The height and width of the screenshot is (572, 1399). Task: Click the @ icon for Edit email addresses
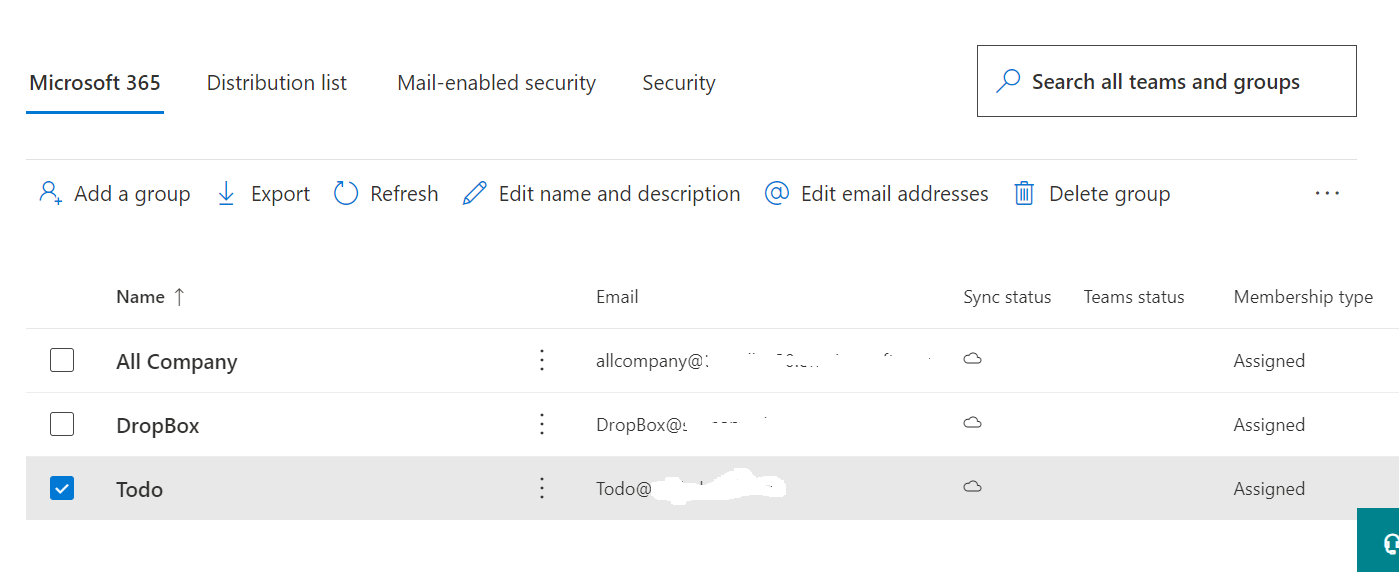pos(777,193)
